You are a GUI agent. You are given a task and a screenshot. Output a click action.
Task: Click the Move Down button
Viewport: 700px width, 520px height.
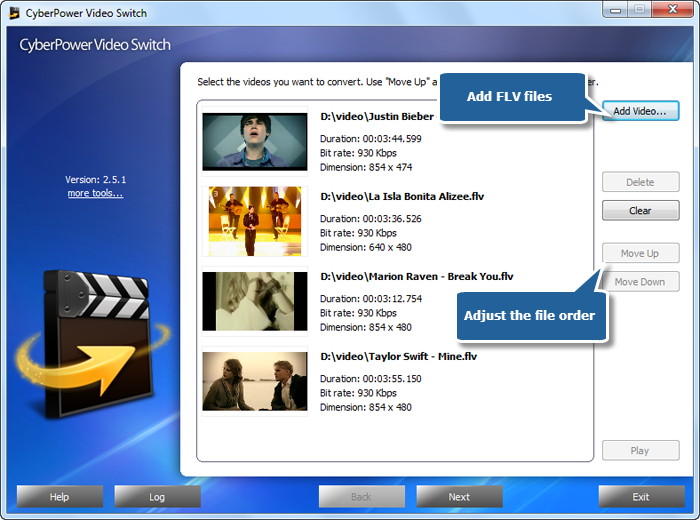(641, 282)
